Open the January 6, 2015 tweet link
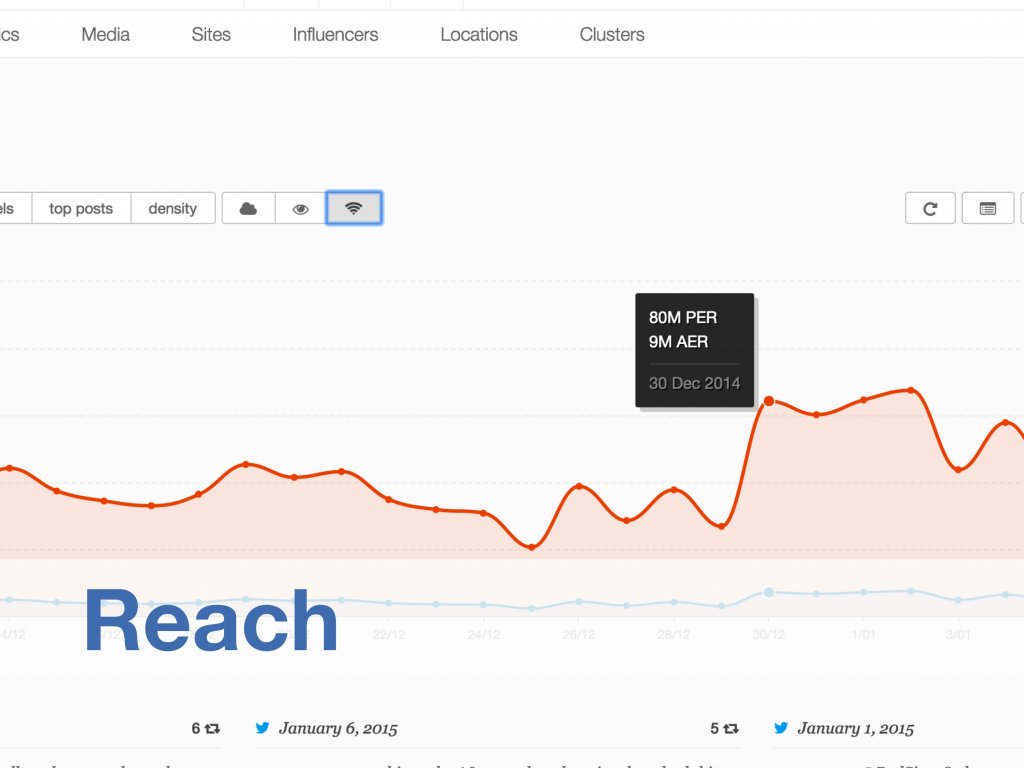This screenshot has width=1024, height=768. tap(338, 728)
